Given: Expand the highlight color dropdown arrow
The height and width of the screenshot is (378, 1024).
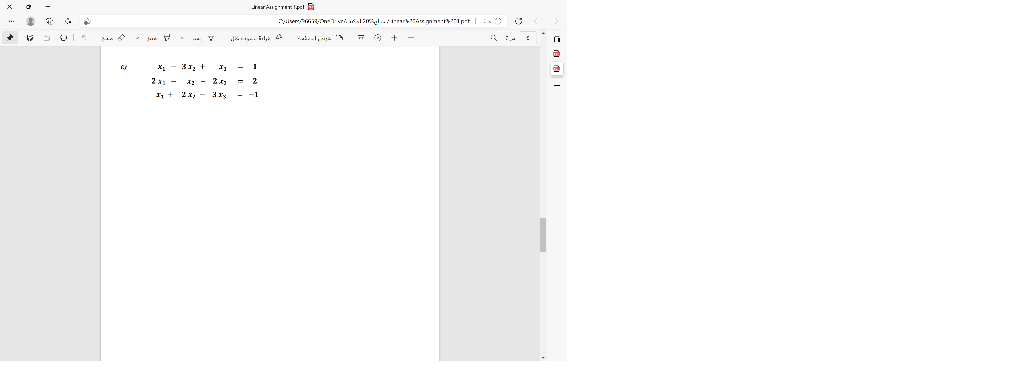Looking at the screenshot, I should [182, 39].
